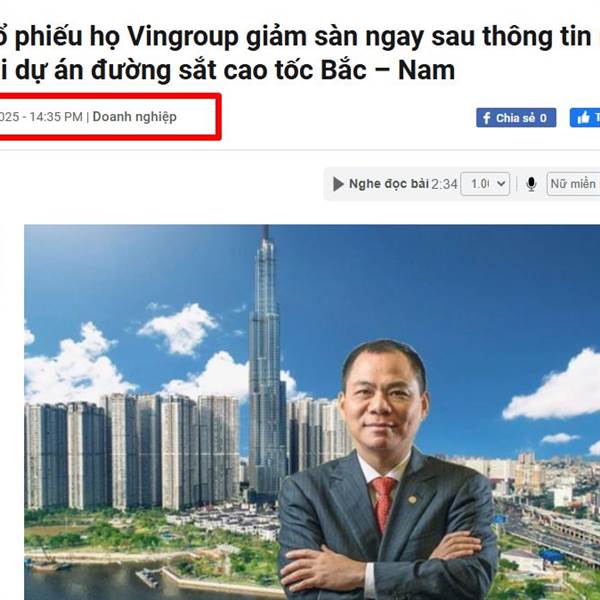This screenshot has height=600, width=600.
Task: Open the 1.0 playback speed dropdown
Action: point(485,184)
